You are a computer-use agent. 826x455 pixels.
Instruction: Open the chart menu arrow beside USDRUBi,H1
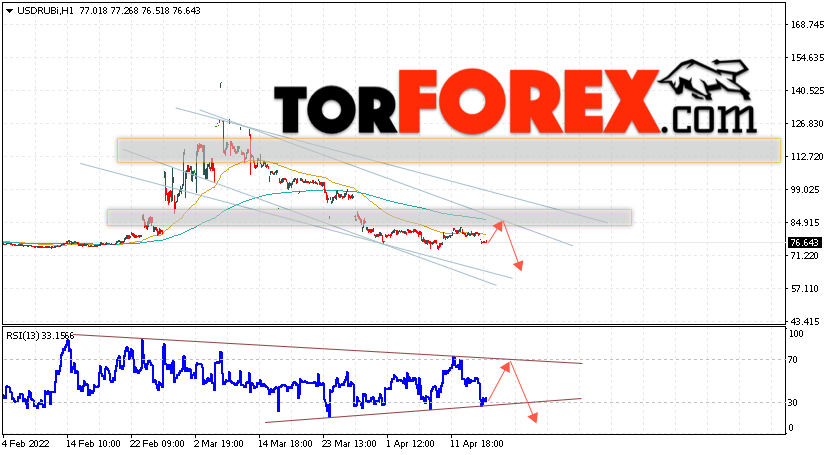pyautogui.click(x=9, y=11)
